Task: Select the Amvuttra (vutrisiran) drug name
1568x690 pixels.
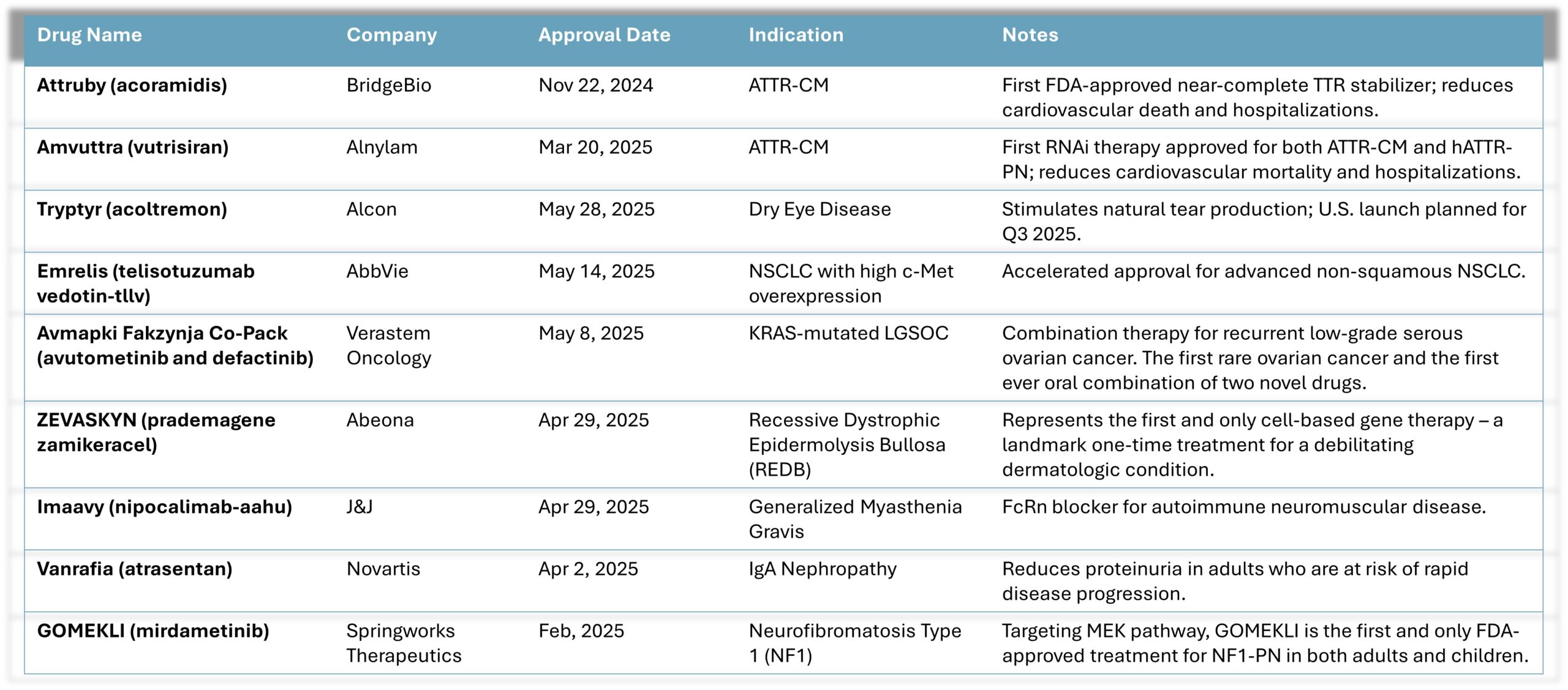Action: tap(132, 148)
